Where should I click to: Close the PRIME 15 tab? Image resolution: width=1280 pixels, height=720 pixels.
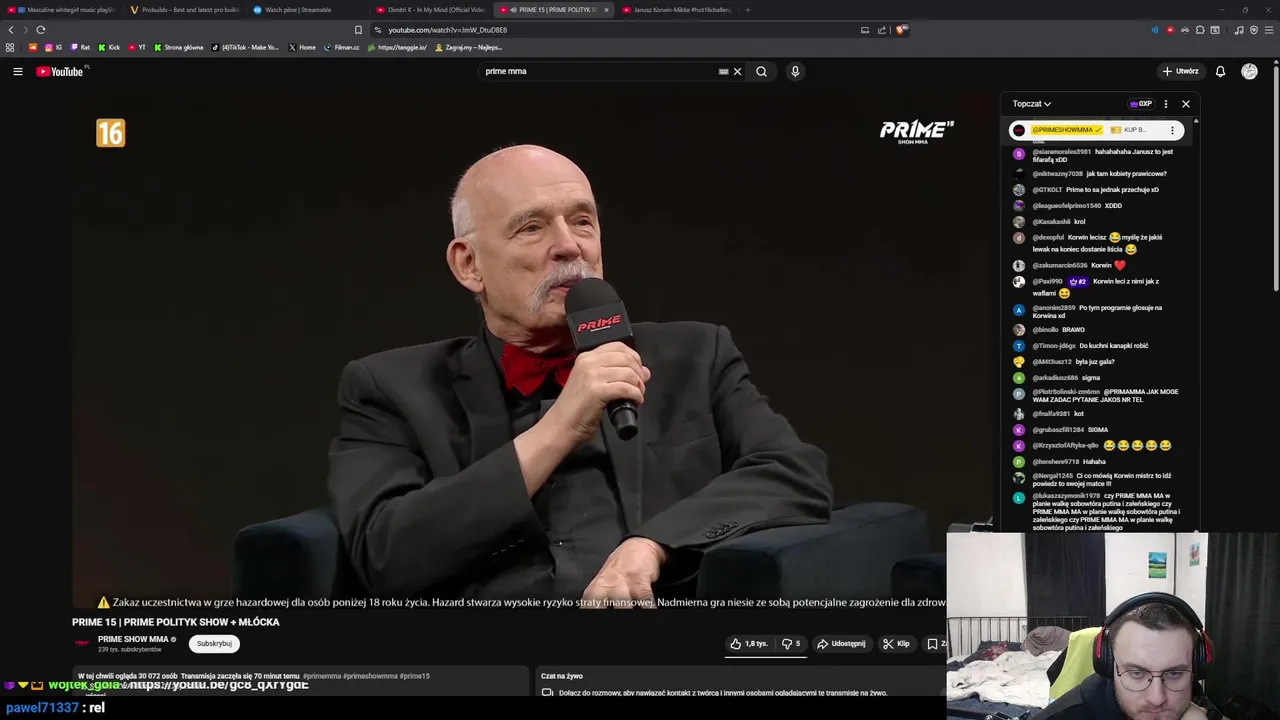(x=606, y=10)
